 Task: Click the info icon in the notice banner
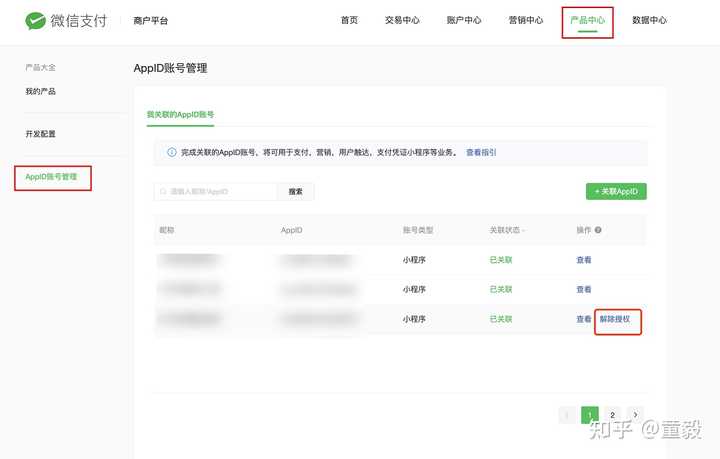pyautogui.click(x=171, y=152)
